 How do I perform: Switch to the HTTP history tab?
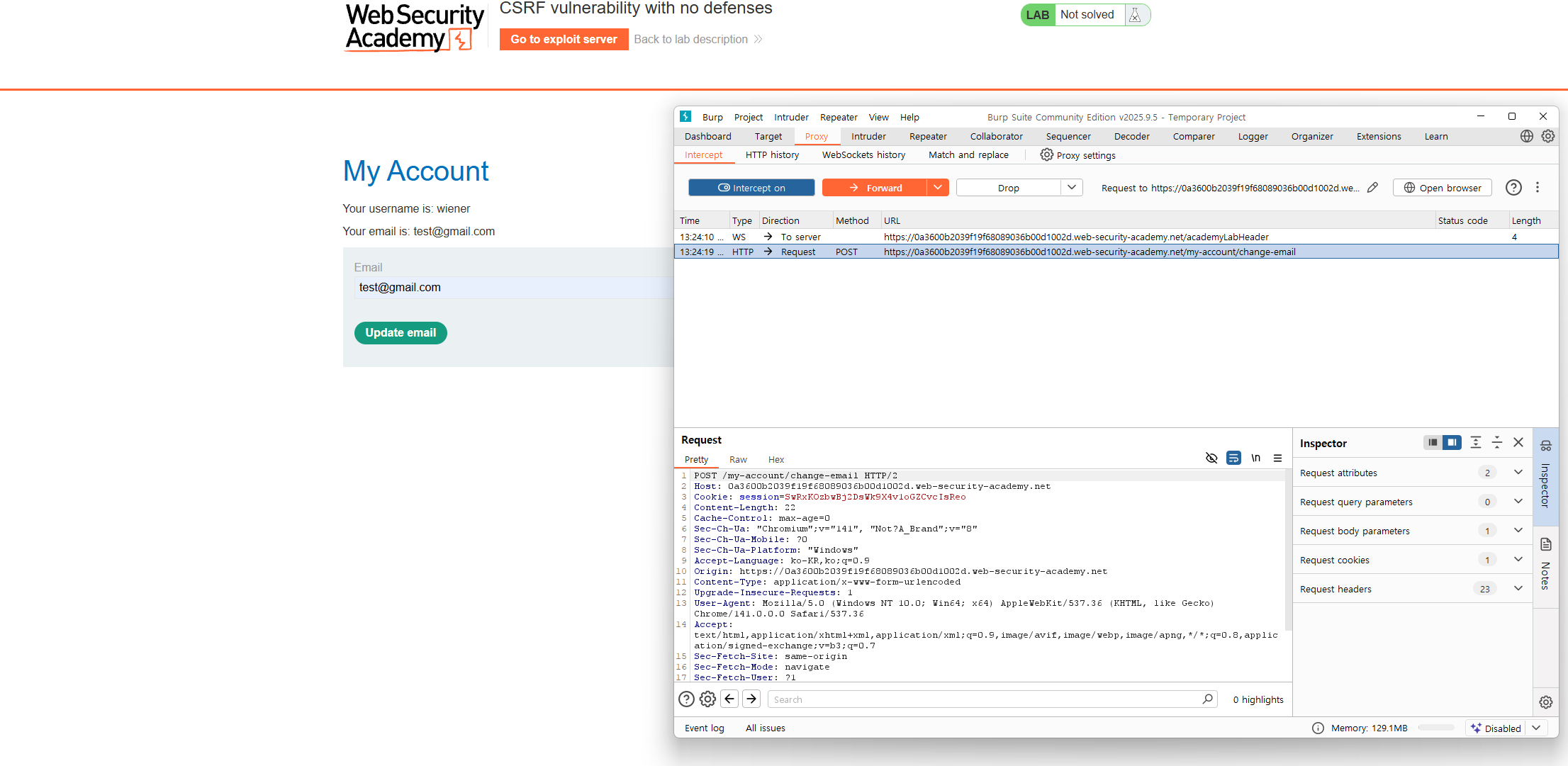coord(772,155)
